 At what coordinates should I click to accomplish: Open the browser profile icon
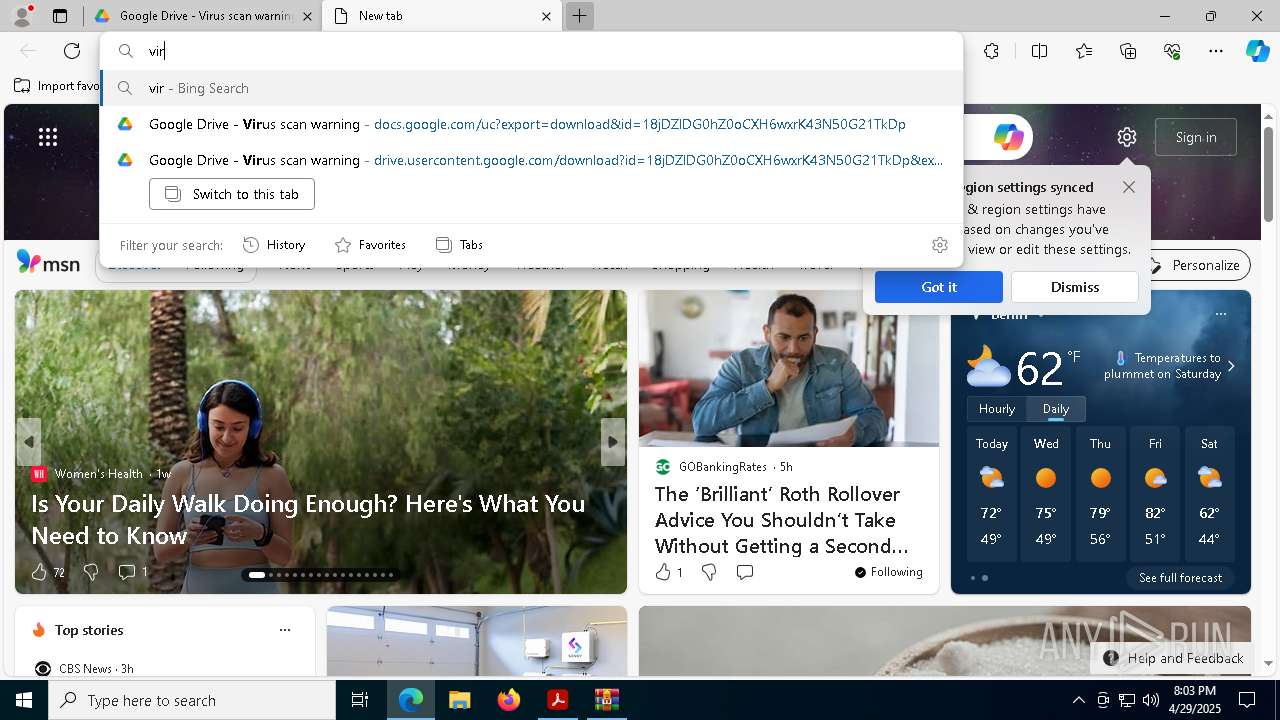pos(21,16)
